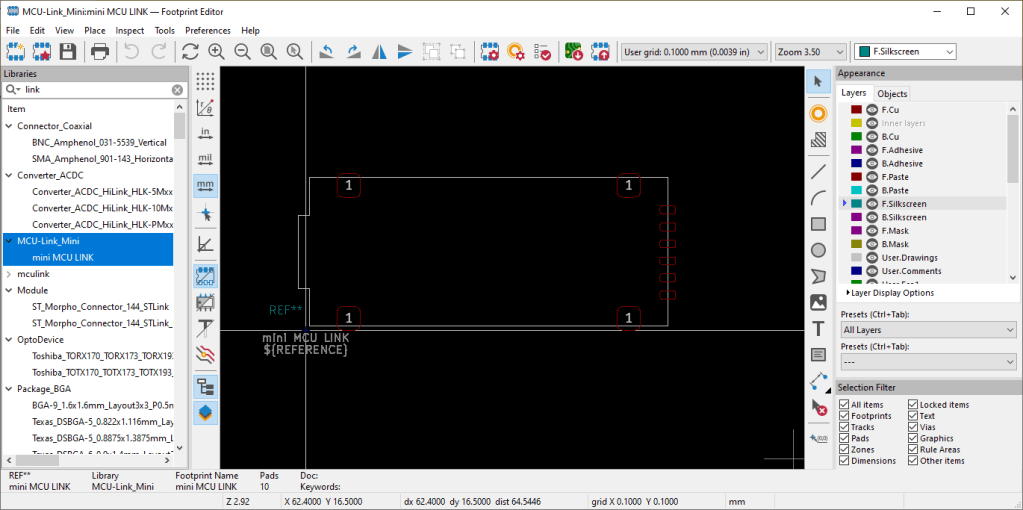Image resolution: width=1023 pixels, height=510 pixels.
Task: Switch to the Objects tab
Action: point(892,93)
